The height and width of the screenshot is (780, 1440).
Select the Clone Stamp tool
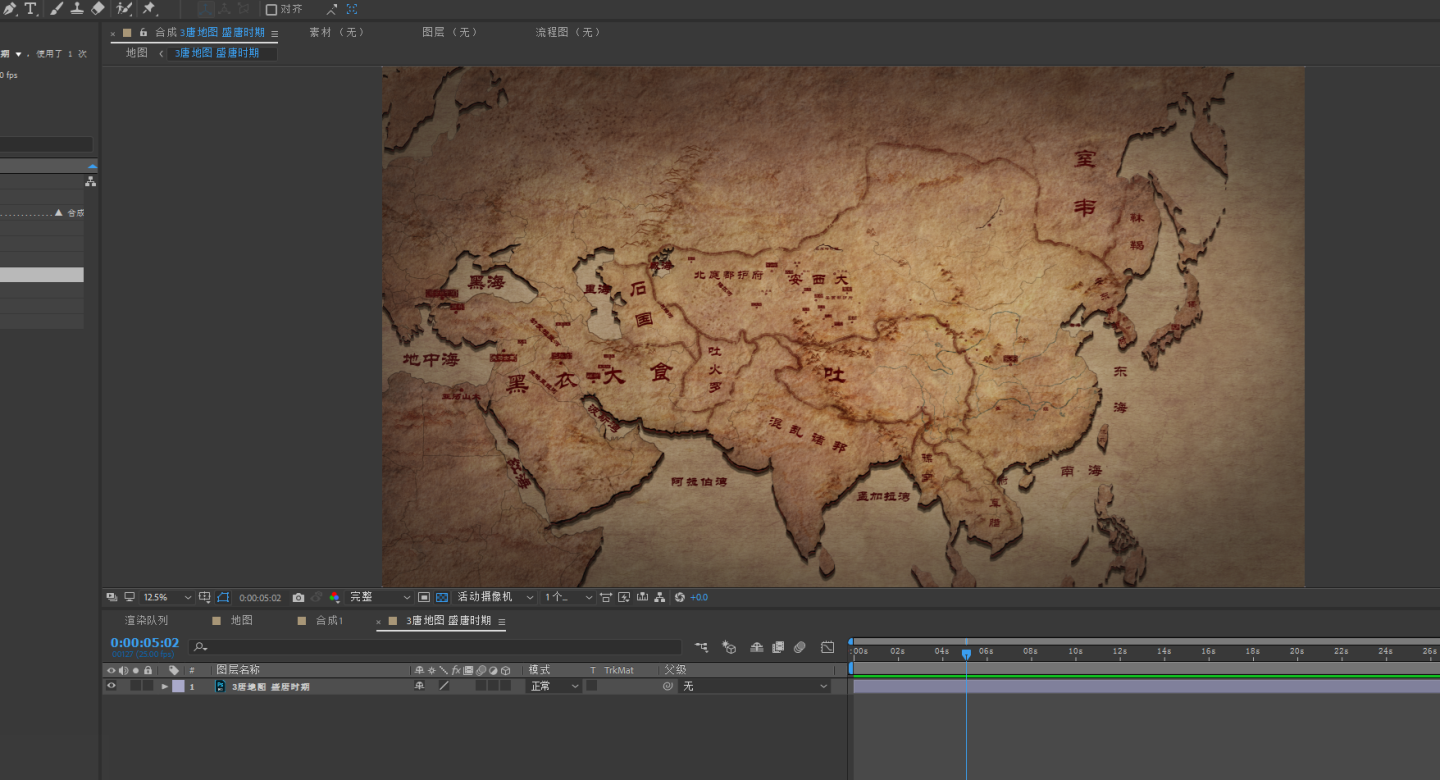click(76, 8)
